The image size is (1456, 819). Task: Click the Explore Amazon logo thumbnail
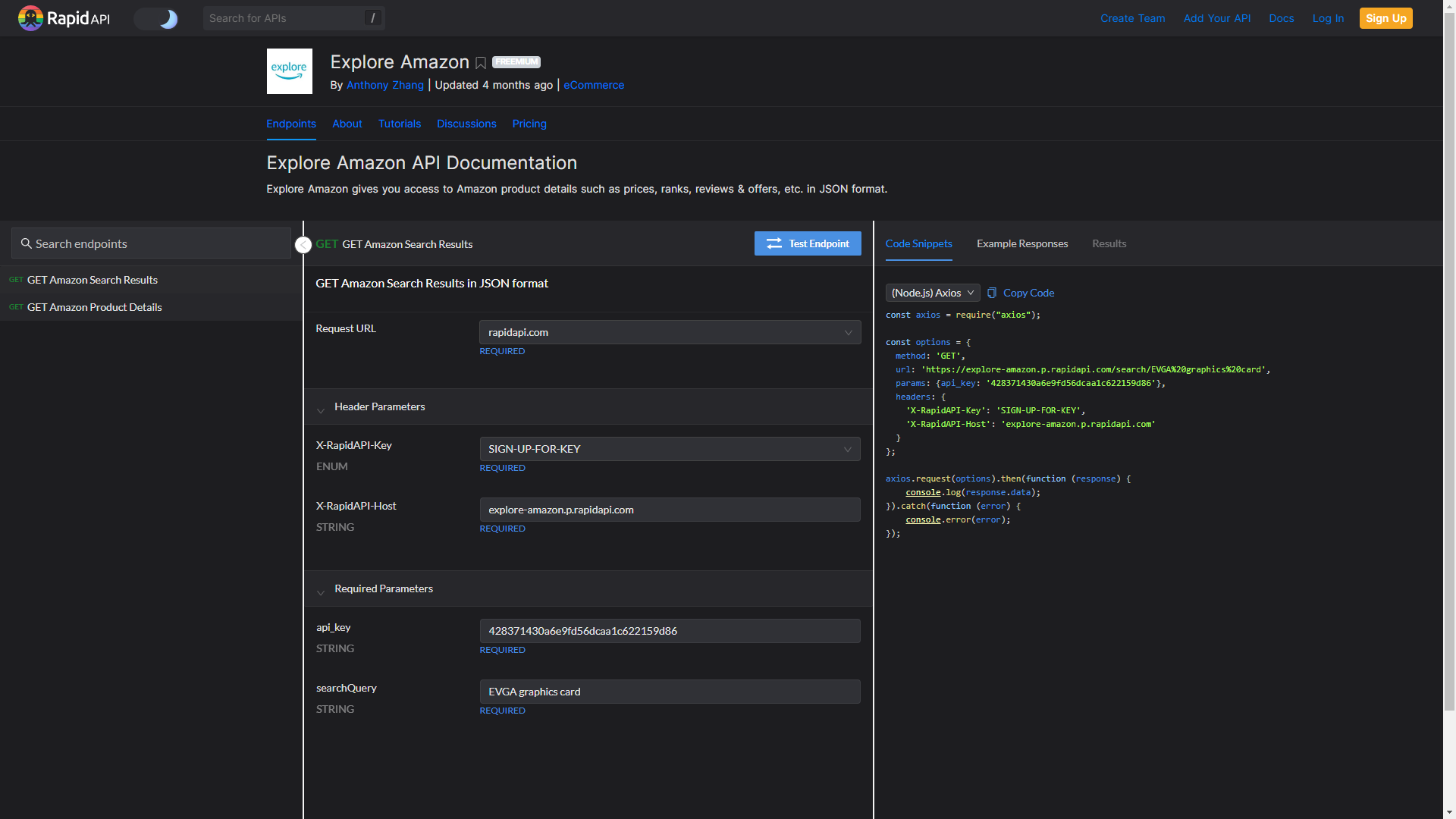coord(289,71)
